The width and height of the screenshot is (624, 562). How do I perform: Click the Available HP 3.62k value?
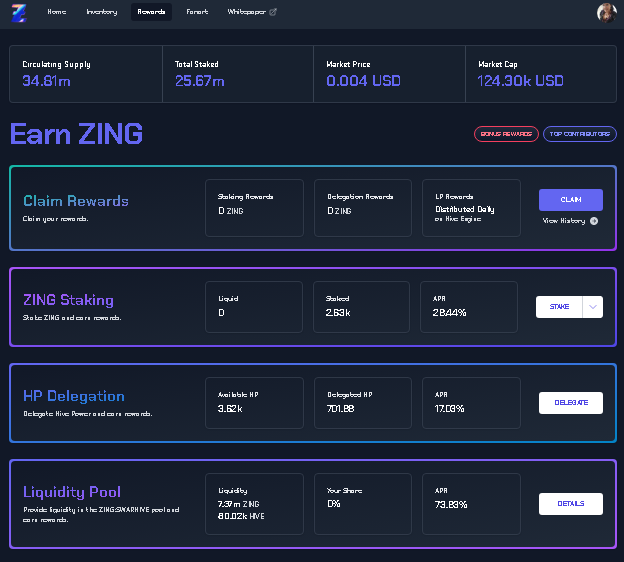(x=230, y=409)
